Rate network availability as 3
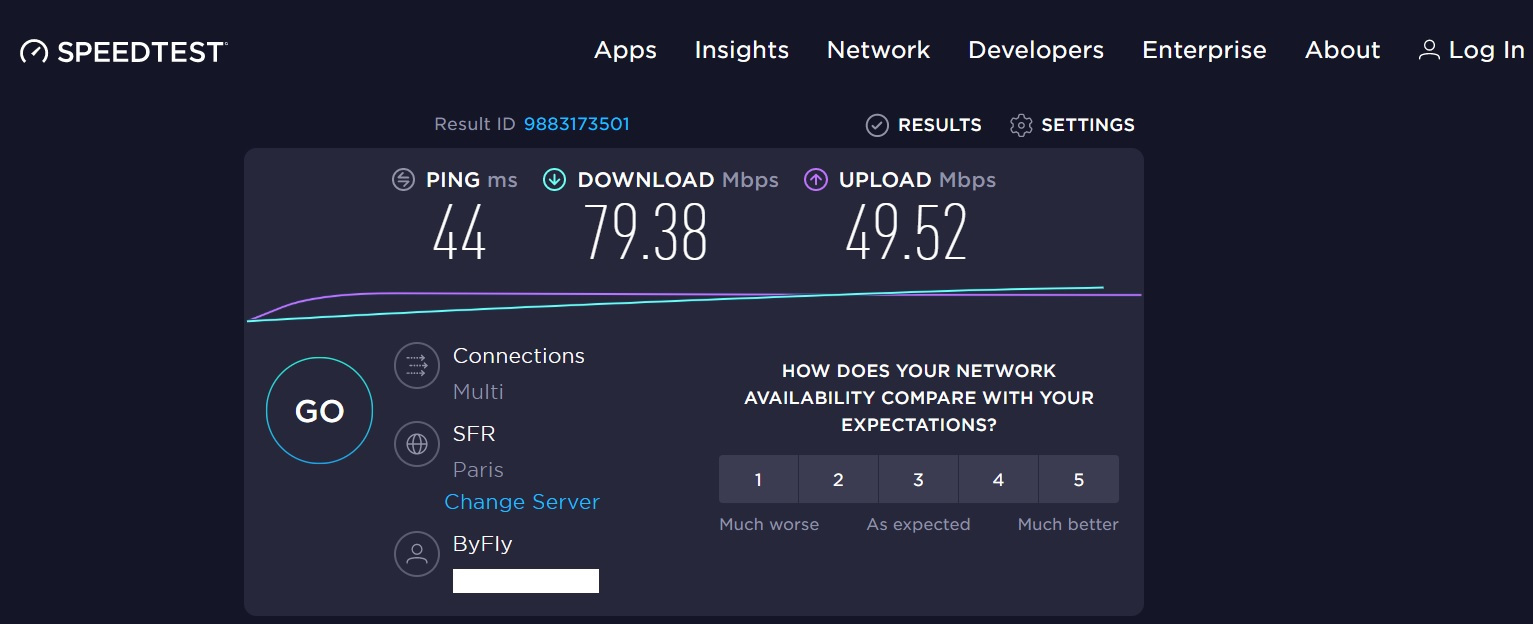 918,479
